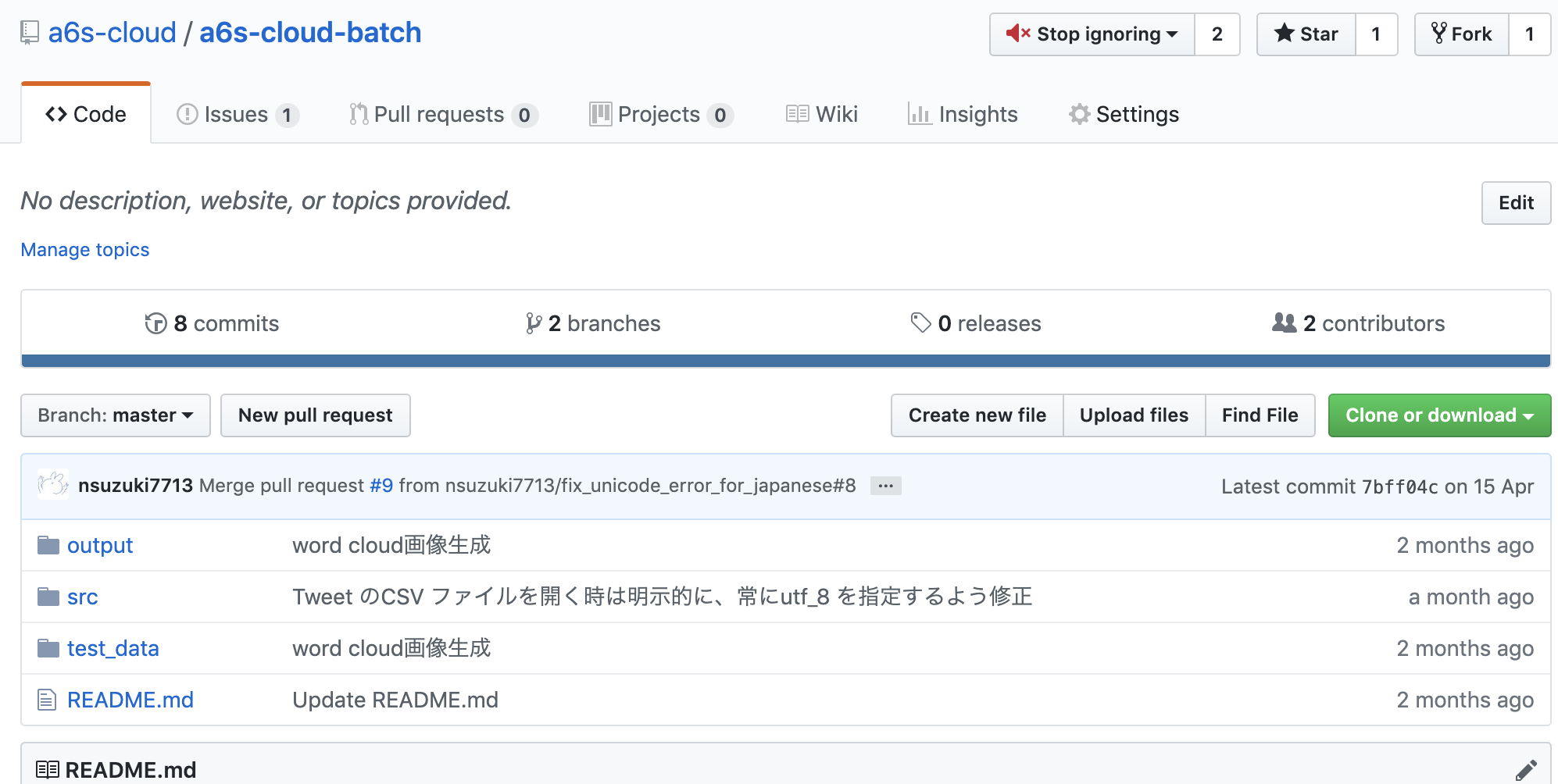Open the test_data row's 'word cloud画像生成' commit message
1558x784 pixels.
coord(391,648)
